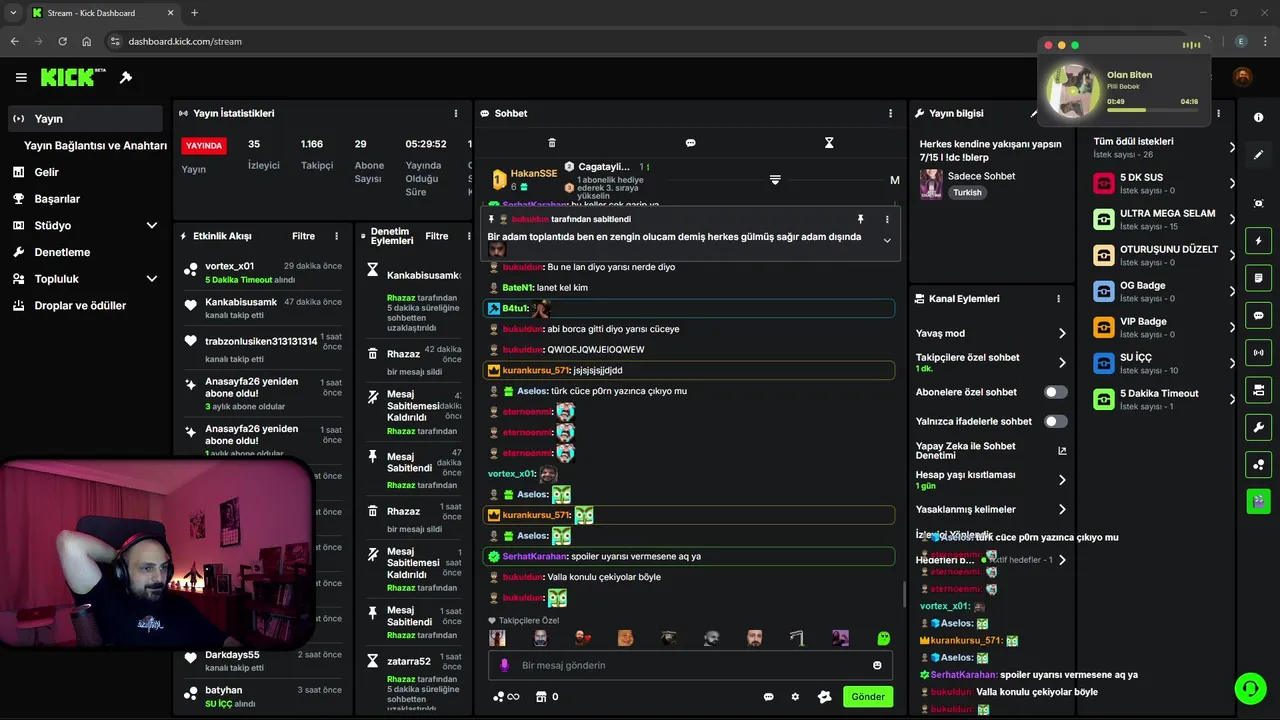Click the broadcast signal icon in right sidebar
The width and height of the screenshot is (1280, 720).
(1258, 352)
